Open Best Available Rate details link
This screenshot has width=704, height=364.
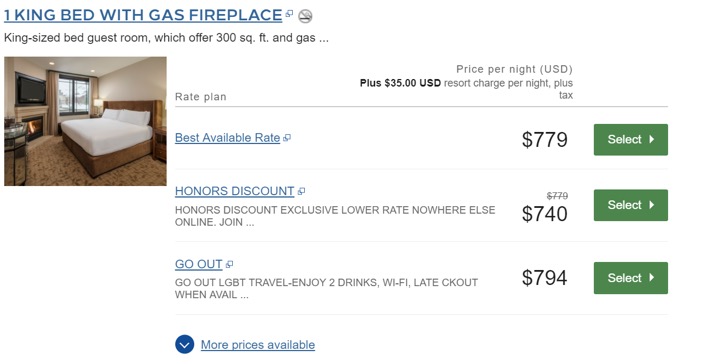coord(228,138)
